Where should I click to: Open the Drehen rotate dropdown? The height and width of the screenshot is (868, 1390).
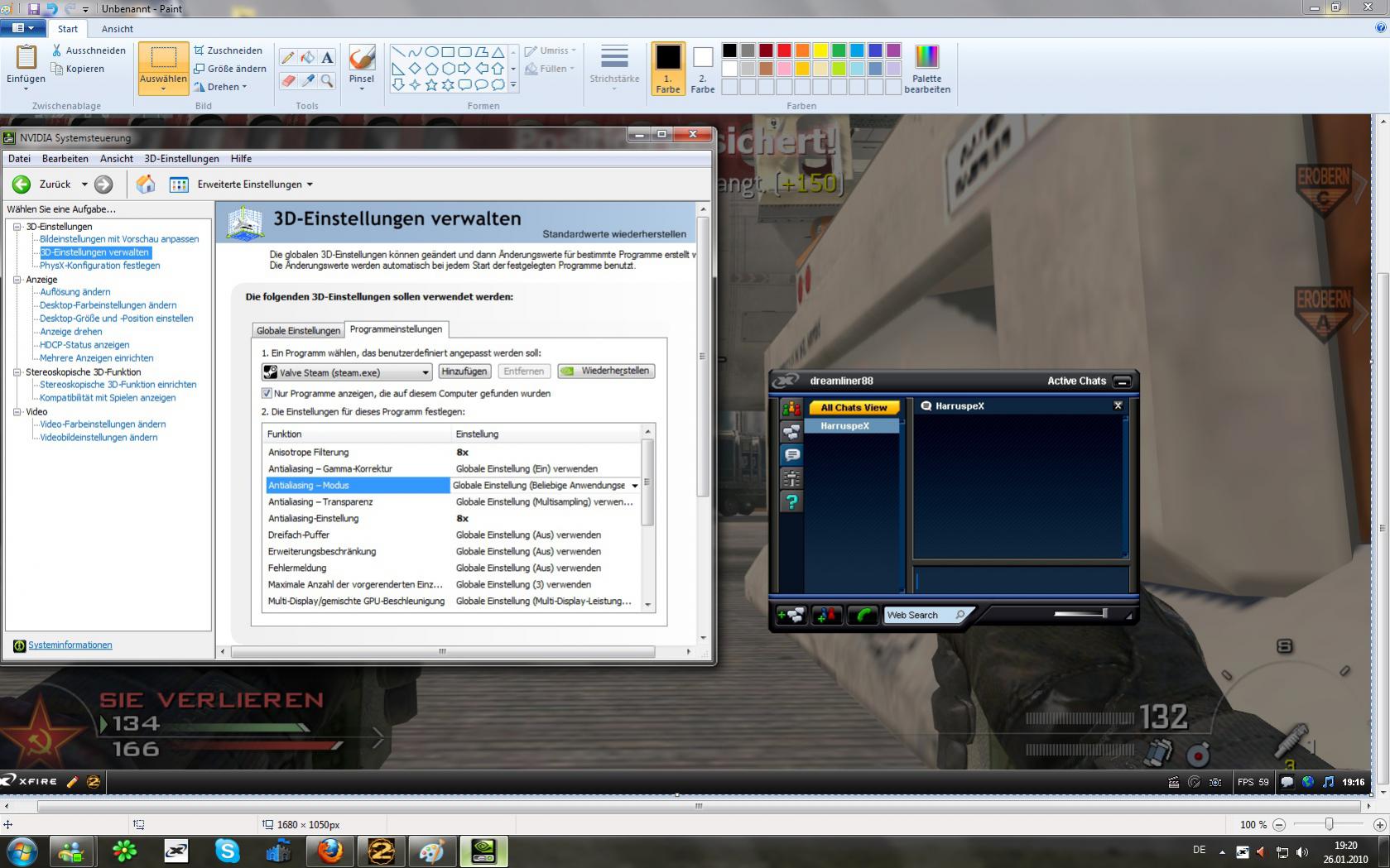(220, 87)
